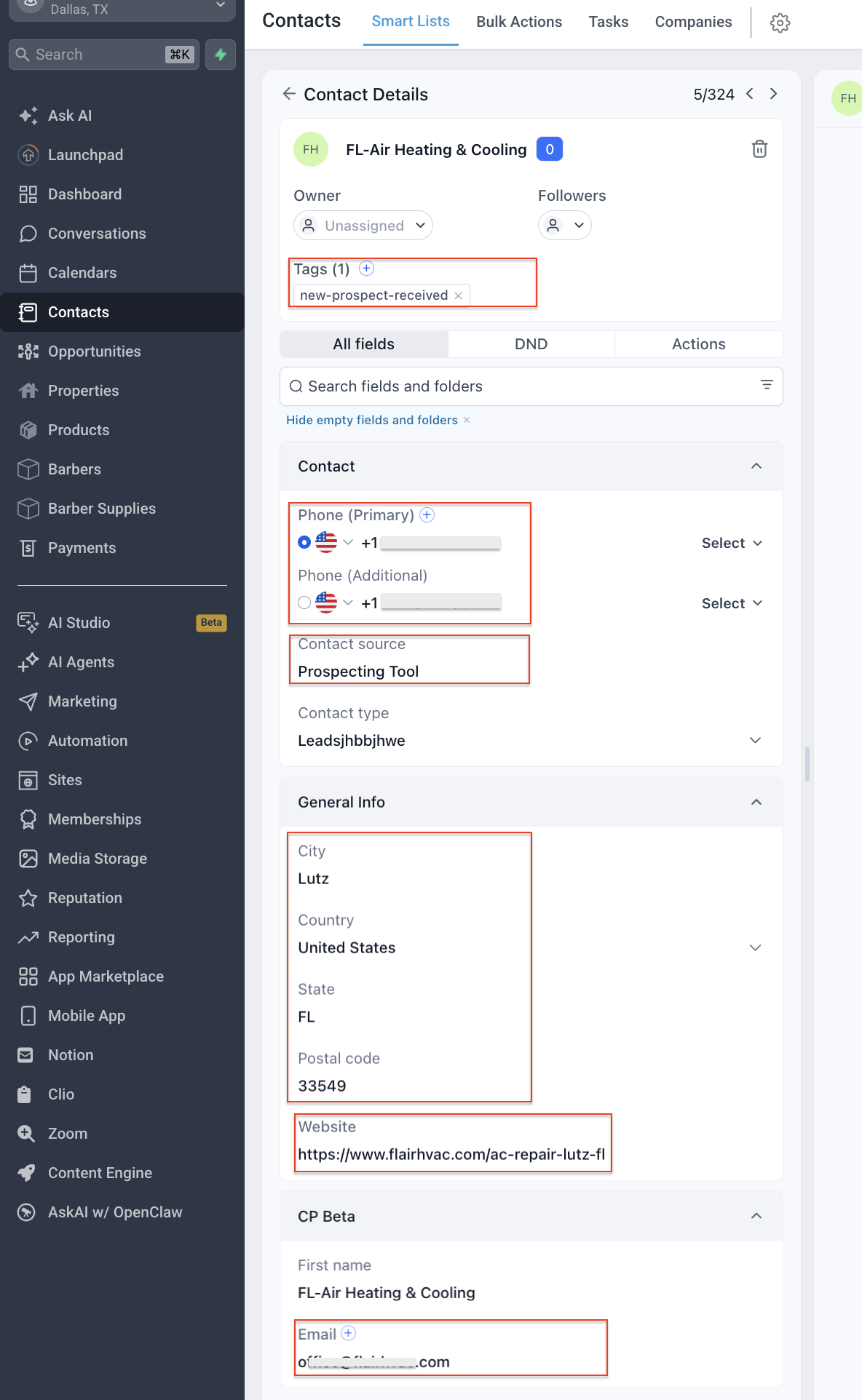Remove new-prospect-received tag
Screen dimensions: 862x1400
(458, 295)
